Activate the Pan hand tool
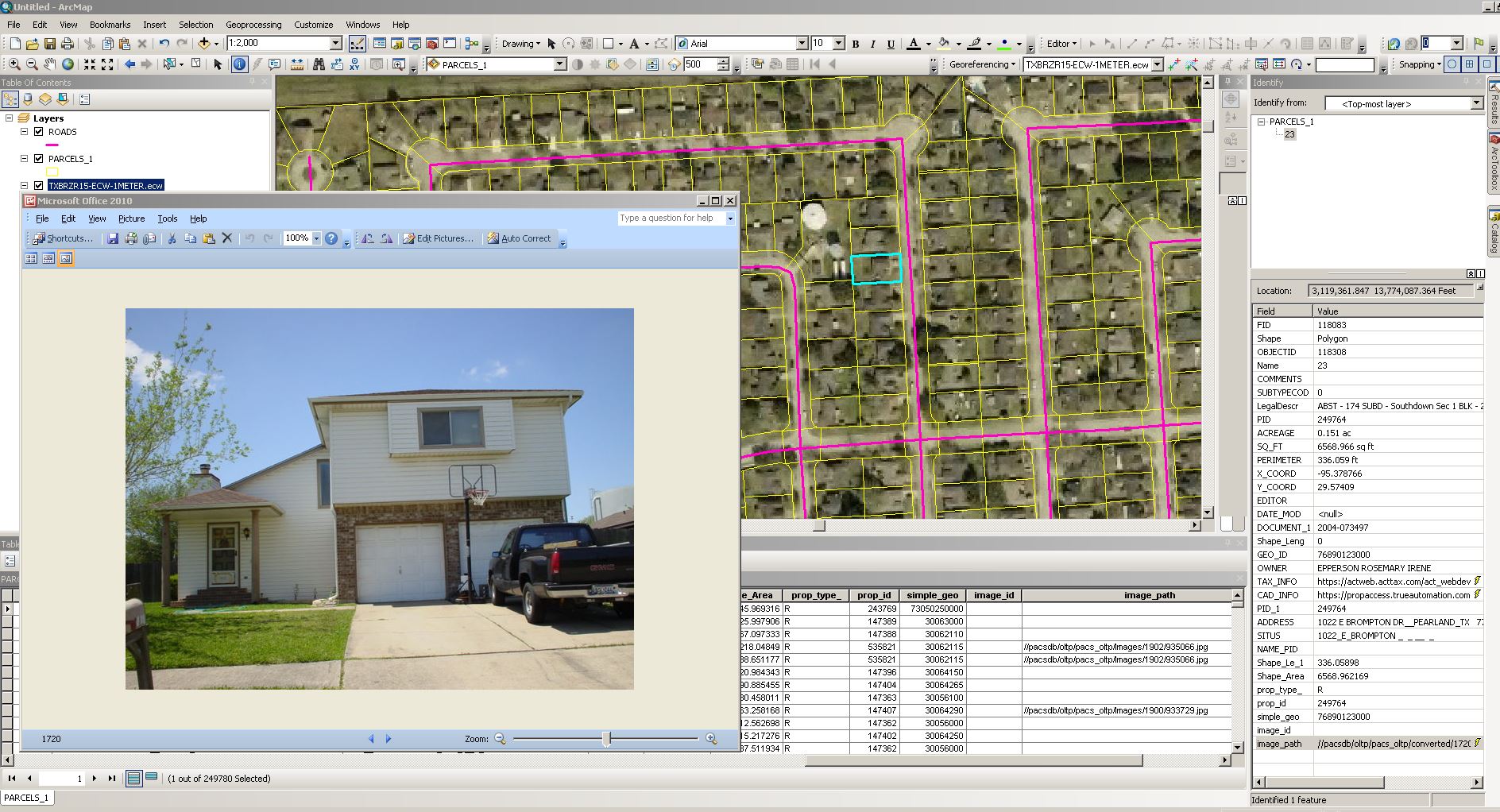The image size is (1500, 812). pos(49,64)
